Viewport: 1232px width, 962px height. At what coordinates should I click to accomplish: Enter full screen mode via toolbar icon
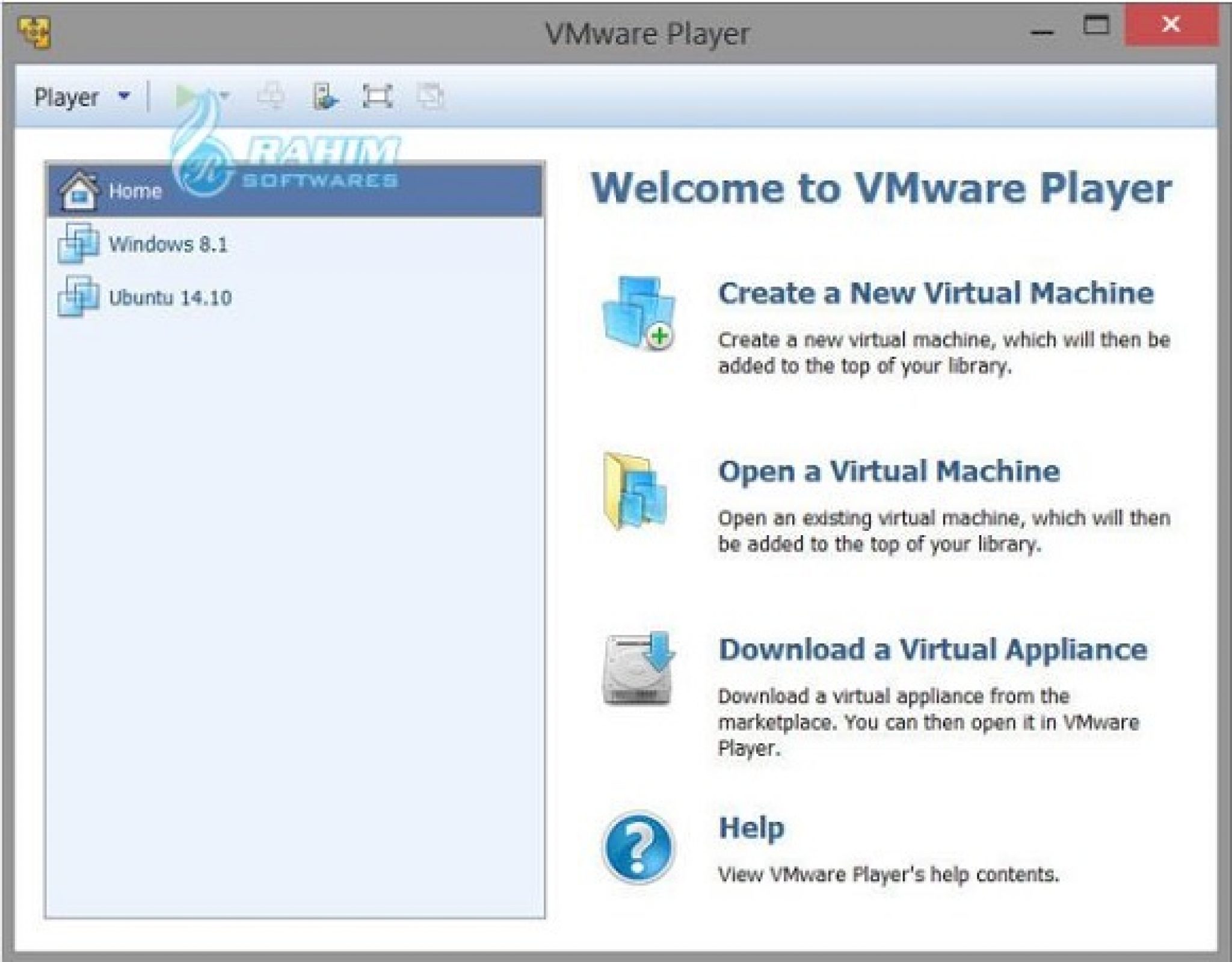coord(378,96)
